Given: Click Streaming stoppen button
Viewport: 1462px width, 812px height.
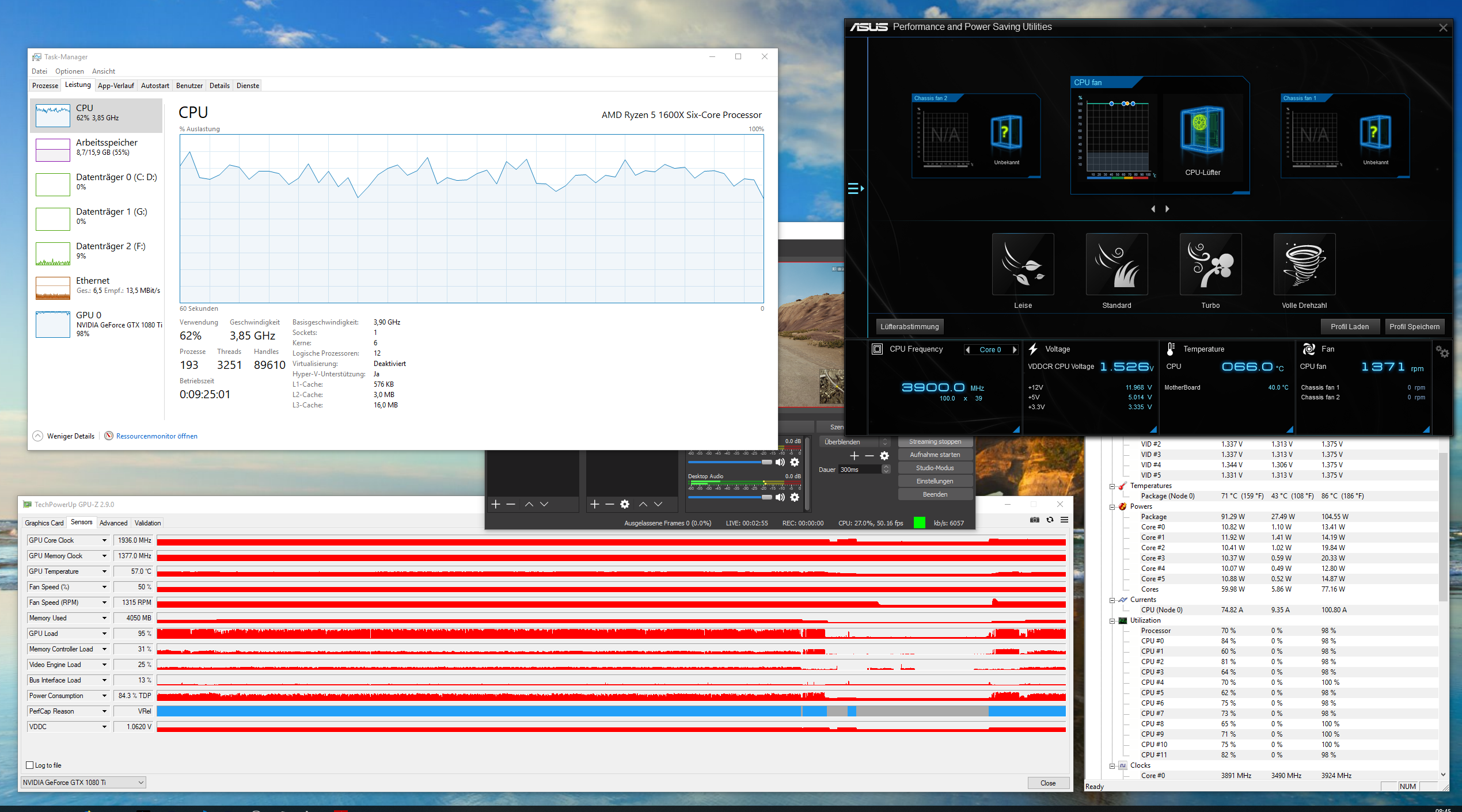Looking at the screenshot, I should pos(935,442).
